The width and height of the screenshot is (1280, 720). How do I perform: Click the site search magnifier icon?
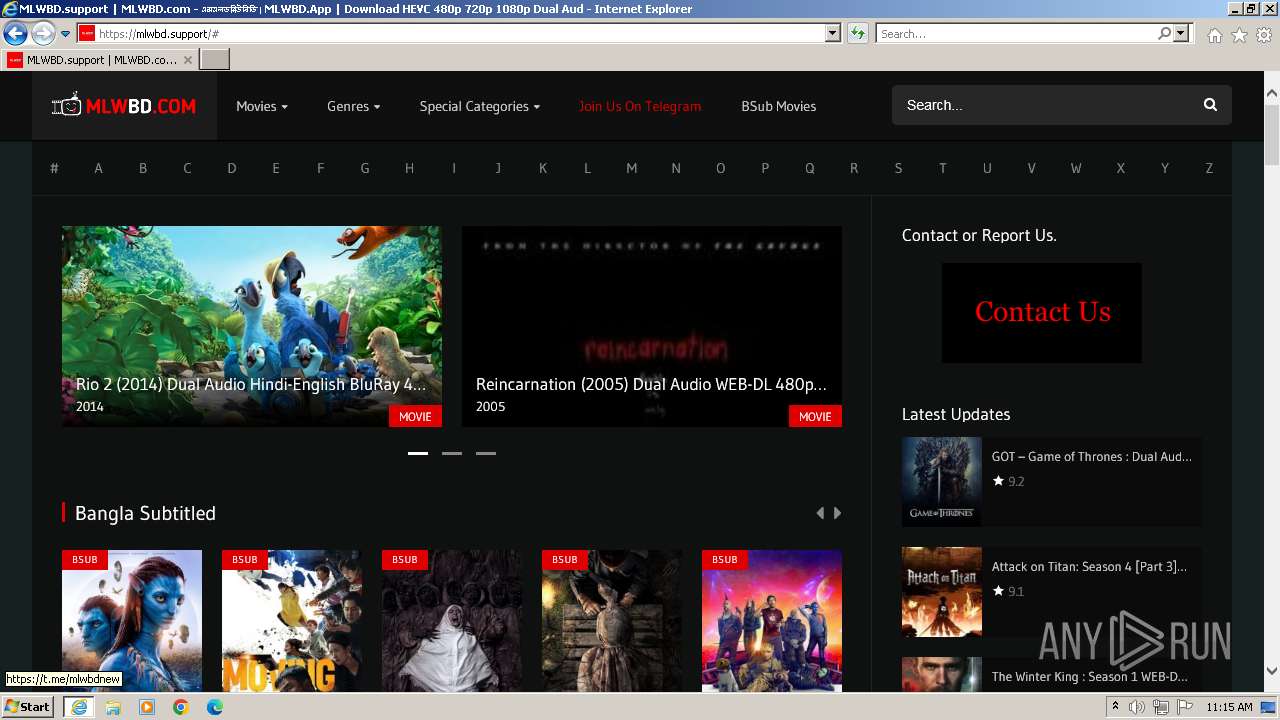[x=1210, y=105]
